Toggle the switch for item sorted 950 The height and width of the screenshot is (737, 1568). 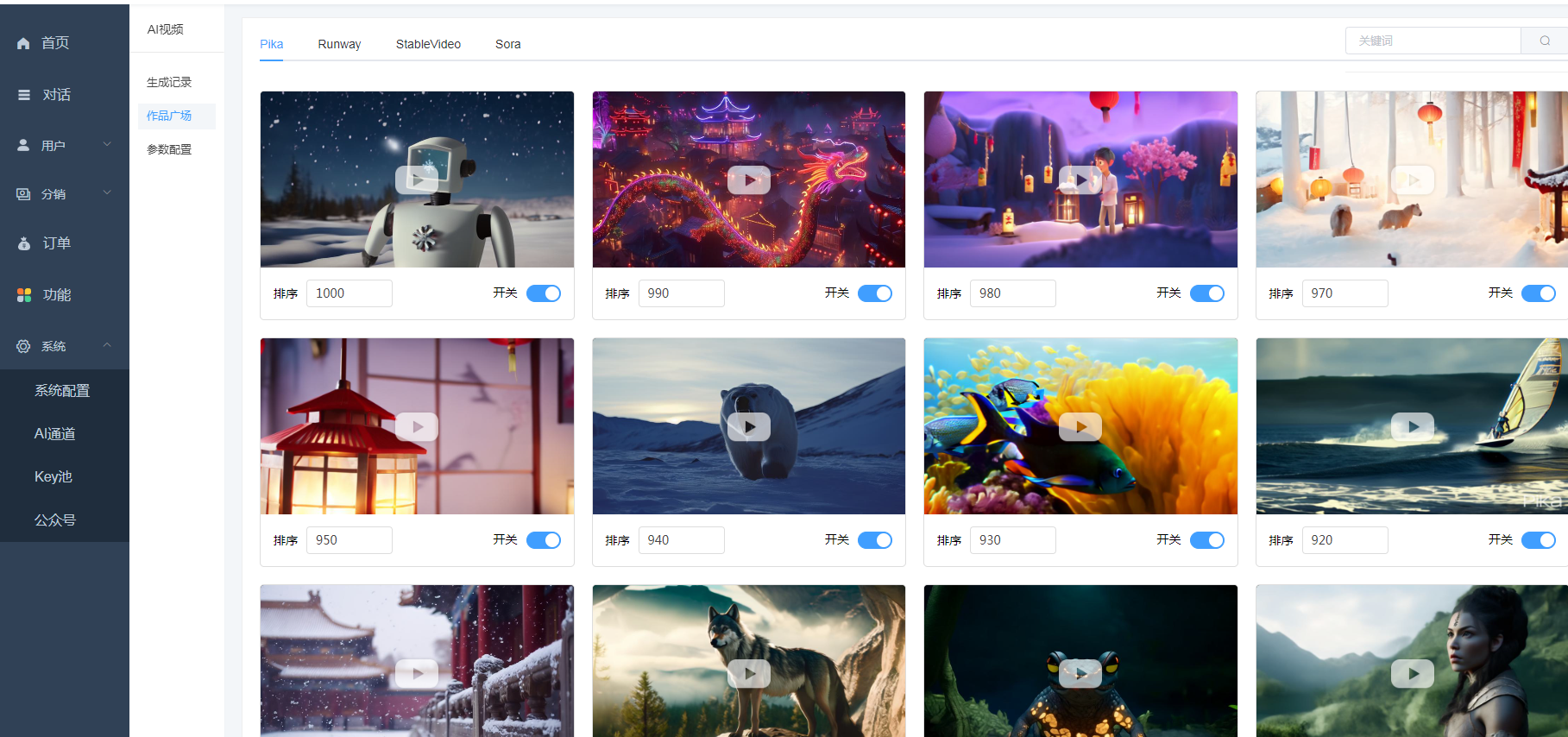(x=544, y=540)
